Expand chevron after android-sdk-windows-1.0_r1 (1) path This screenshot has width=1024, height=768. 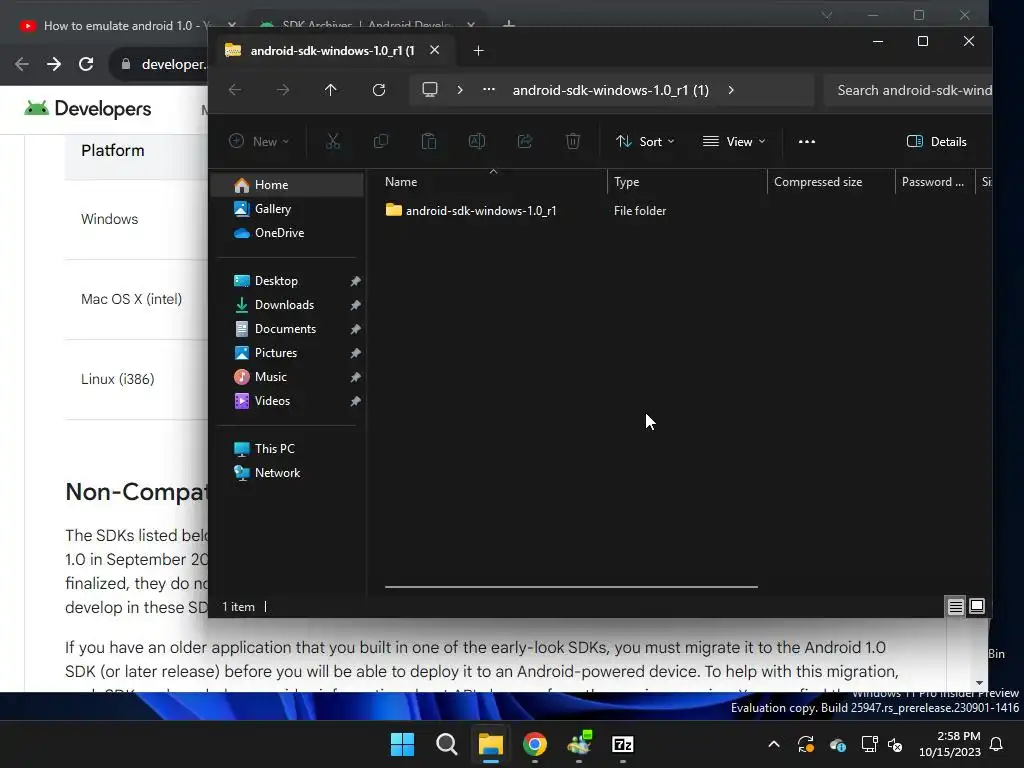(x=731, y=90)
